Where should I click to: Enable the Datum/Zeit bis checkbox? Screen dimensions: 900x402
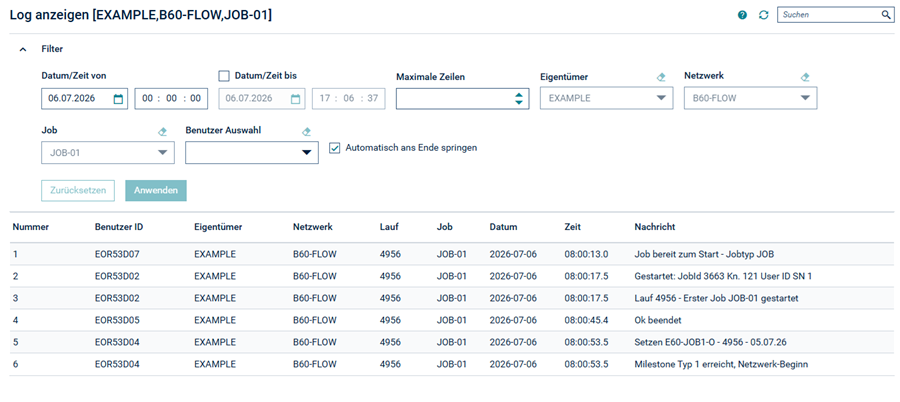224,76
